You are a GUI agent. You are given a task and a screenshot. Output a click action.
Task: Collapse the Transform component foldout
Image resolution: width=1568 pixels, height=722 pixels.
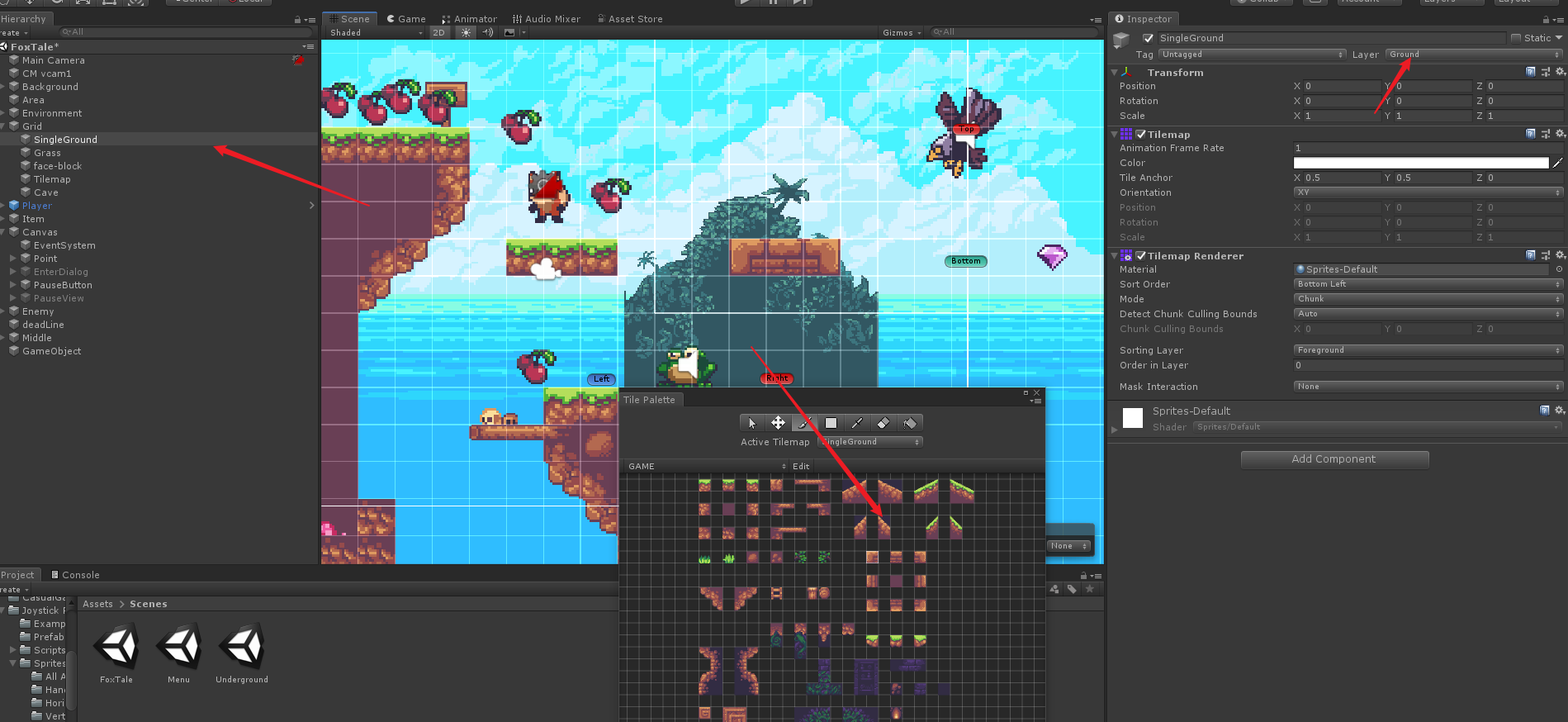click(x=1114, y=73)
